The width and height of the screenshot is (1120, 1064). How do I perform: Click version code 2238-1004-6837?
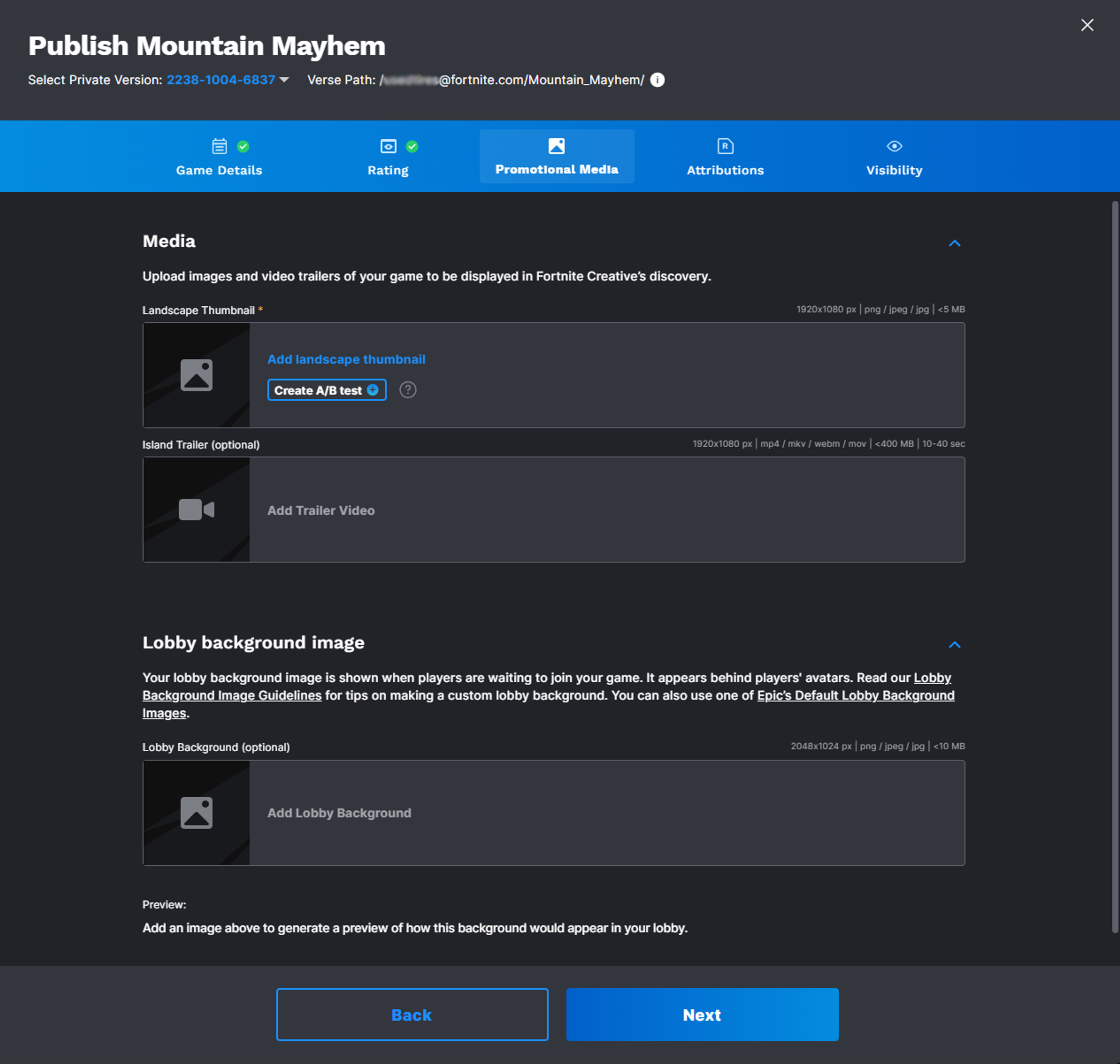221,80
